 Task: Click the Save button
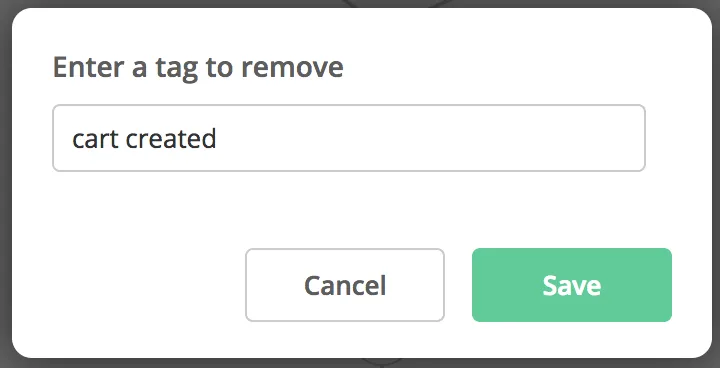pyautogui.click(x=572, y=285)
